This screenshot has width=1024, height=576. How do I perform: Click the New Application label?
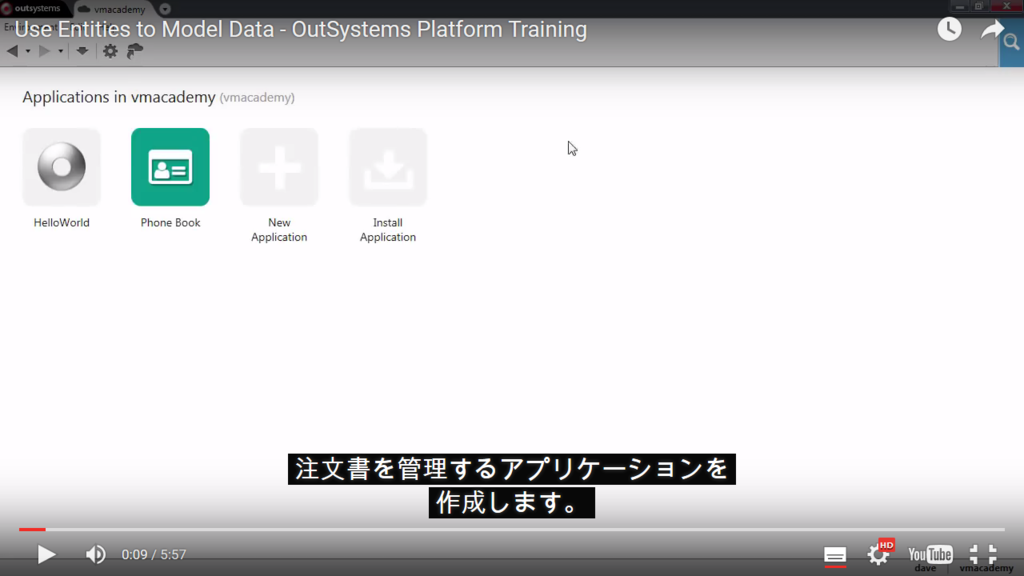pyautogui.click(x=279, y=230)
